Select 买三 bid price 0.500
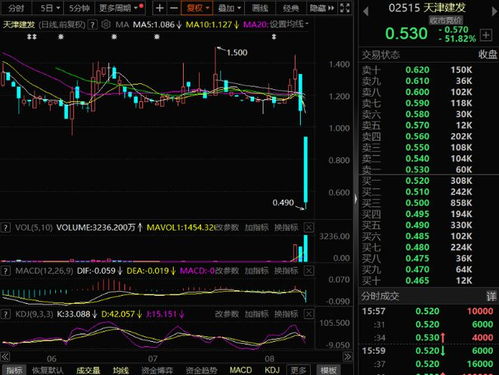The width and height of the screenshot is (499, 375). point(417,203)
